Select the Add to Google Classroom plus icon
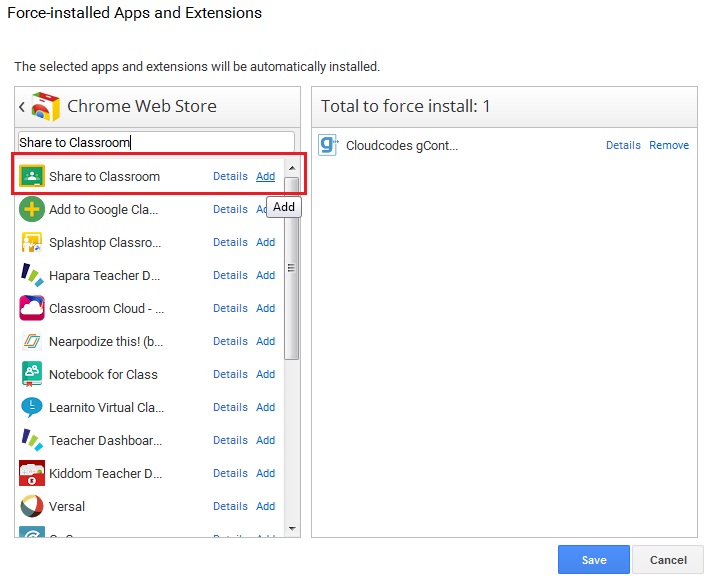This screenshot has width=710, height=583. coord(32,209)
